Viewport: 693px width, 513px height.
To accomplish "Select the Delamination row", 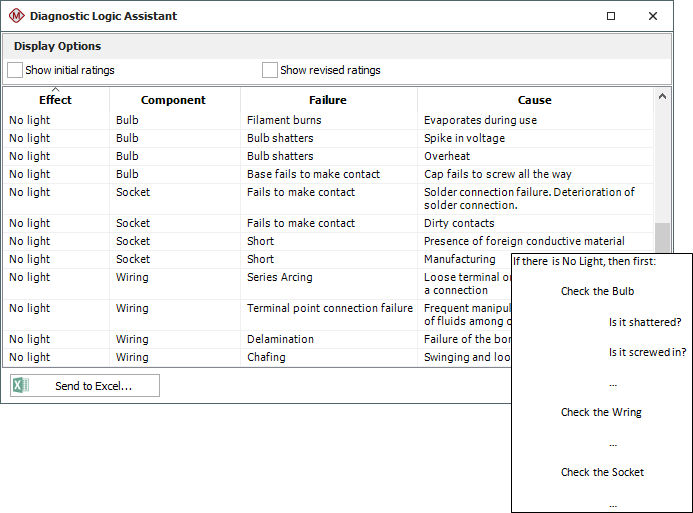I will coord(280,339).
